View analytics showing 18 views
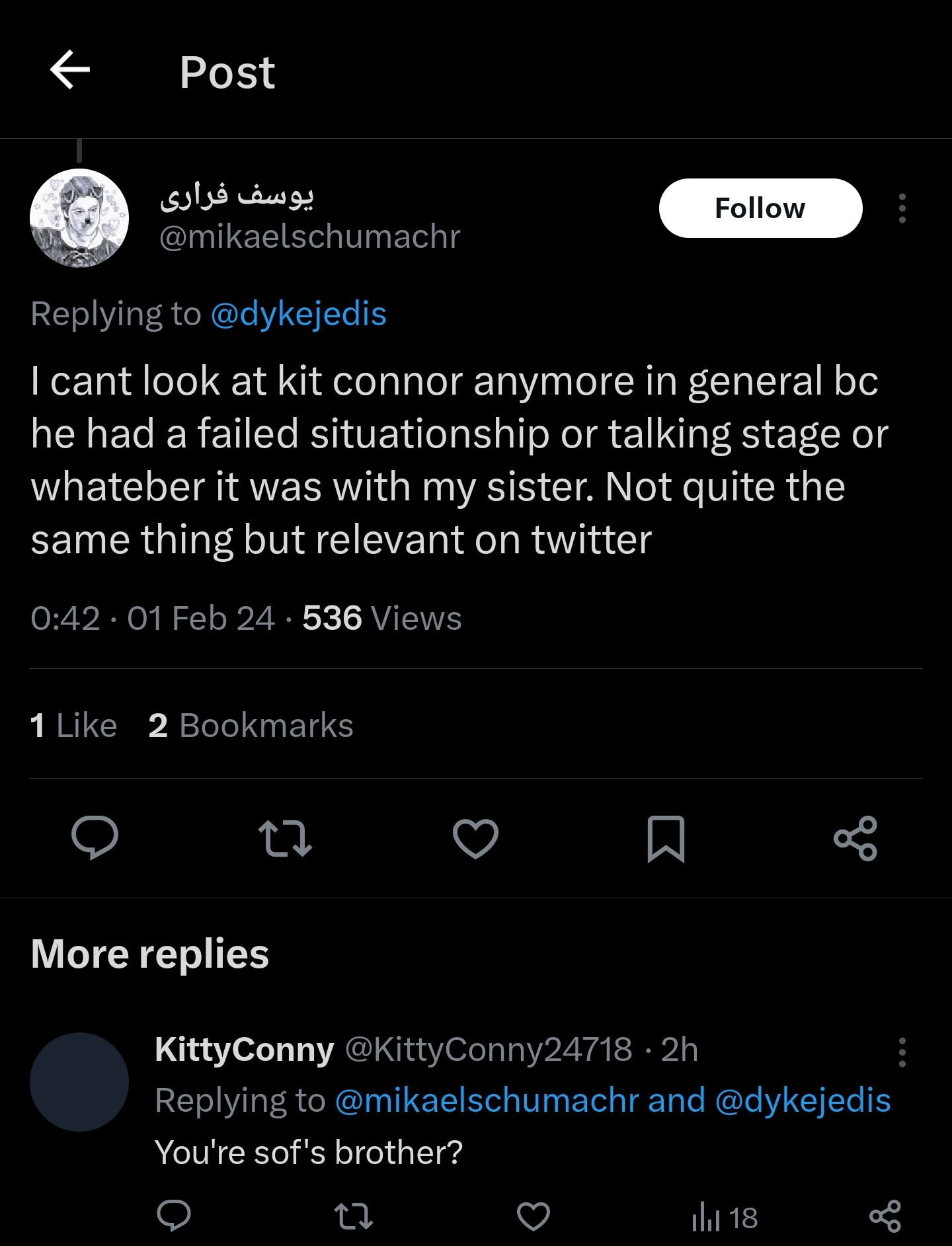This screenshot has height=1246, width=952. (725, 1218)
